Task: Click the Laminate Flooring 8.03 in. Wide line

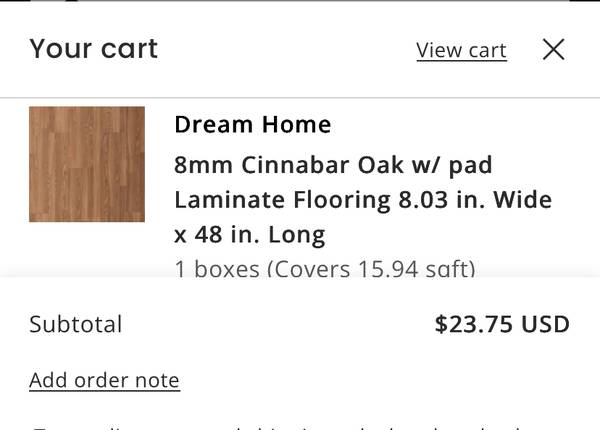Action: pos(362,200)
